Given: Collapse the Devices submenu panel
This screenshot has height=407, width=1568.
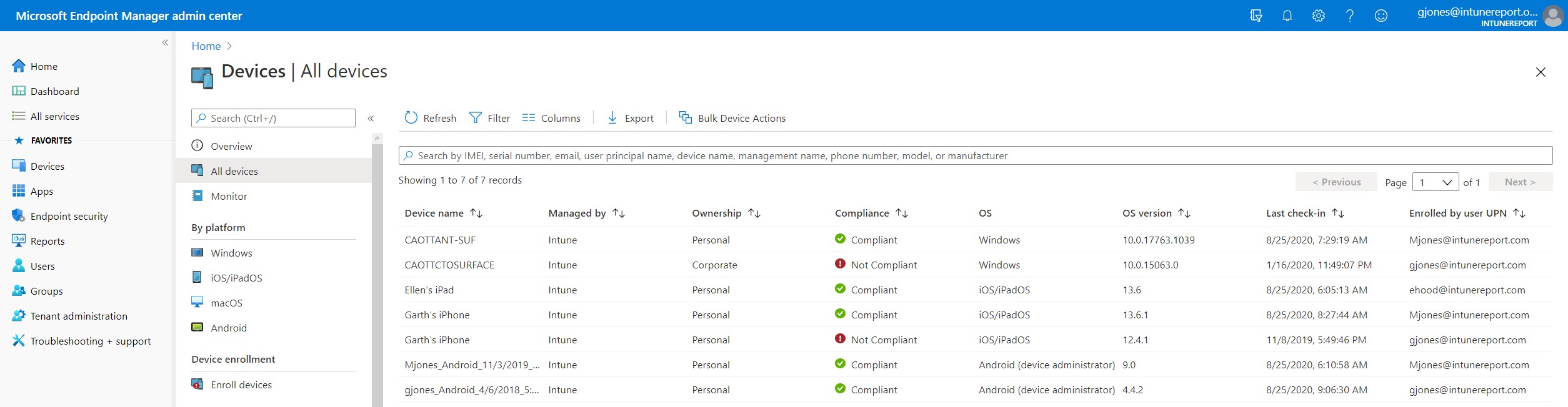Looking at the screenshot, I should pyautogui.click(x=371, y=118).
